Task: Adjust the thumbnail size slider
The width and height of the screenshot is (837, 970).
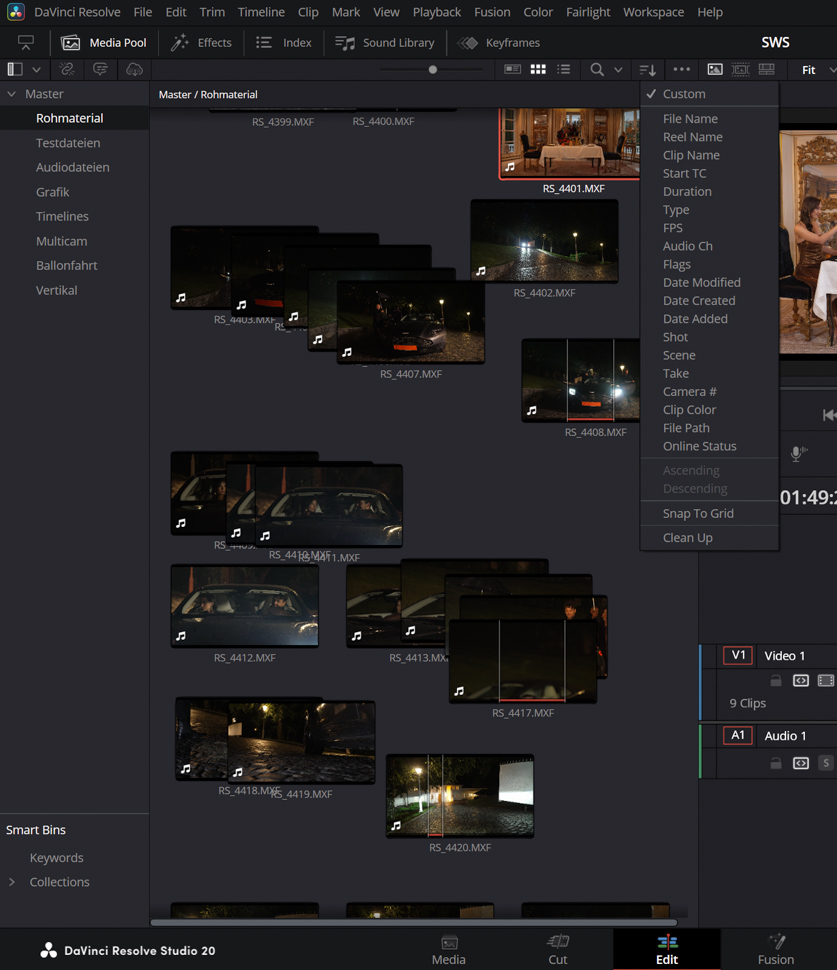Action: pyautogui.click(x=432, y=70)
